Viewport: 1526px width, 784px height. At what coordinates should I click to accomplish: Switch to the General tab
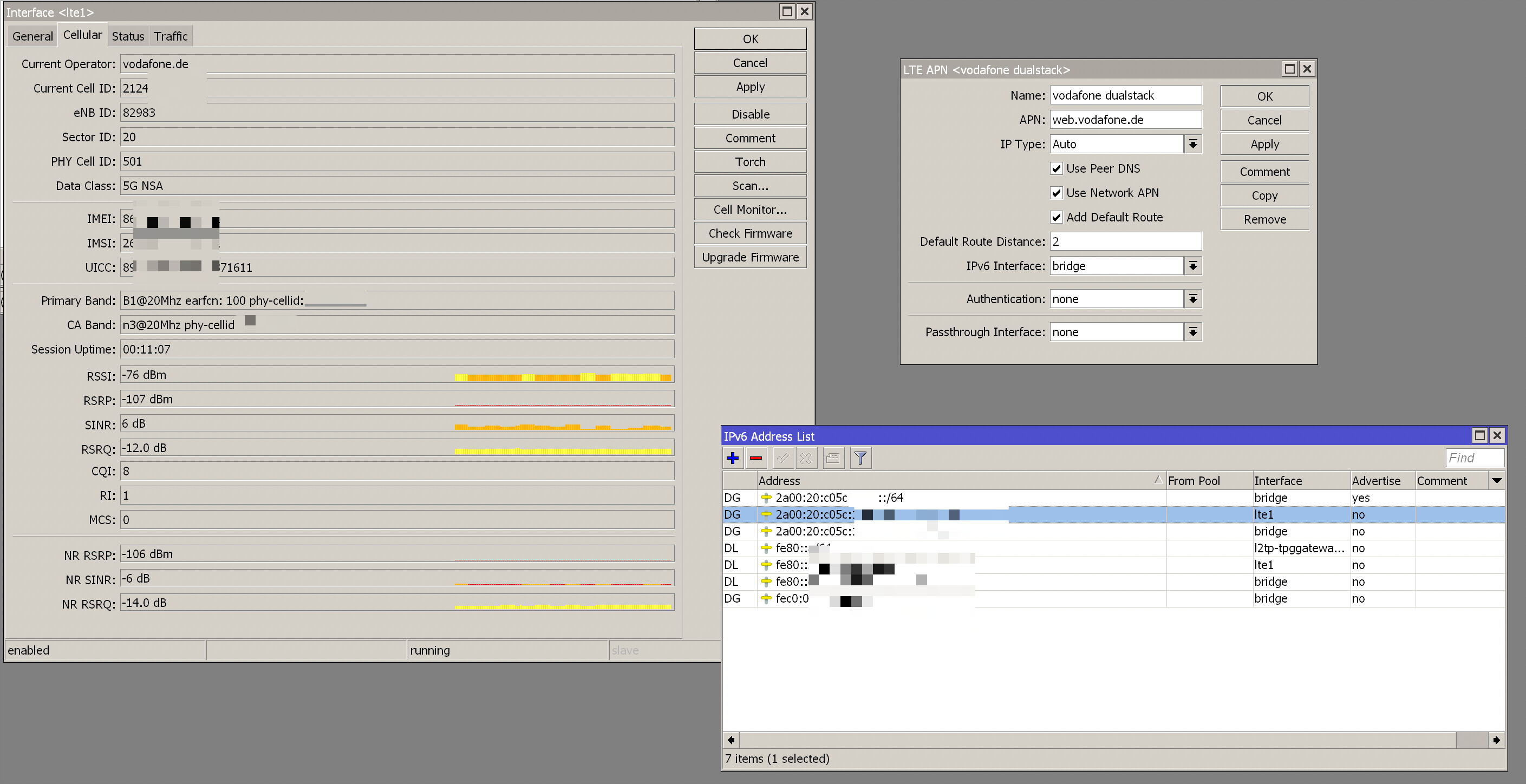32,36
